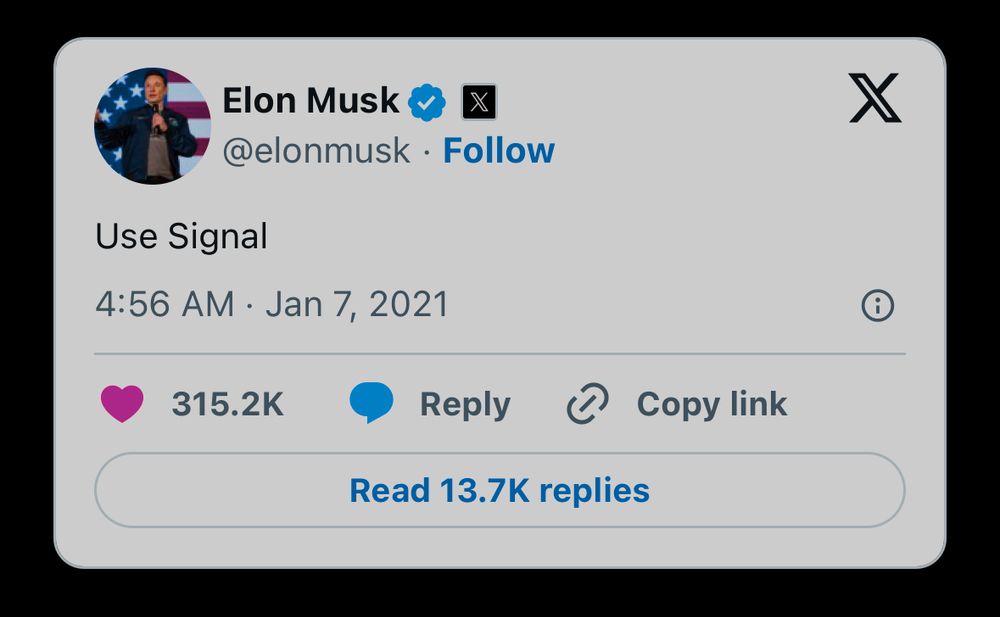This screenshot has width=1000, height=617.
Task: Open the tweet info circle icon
Action: point(877,306)
